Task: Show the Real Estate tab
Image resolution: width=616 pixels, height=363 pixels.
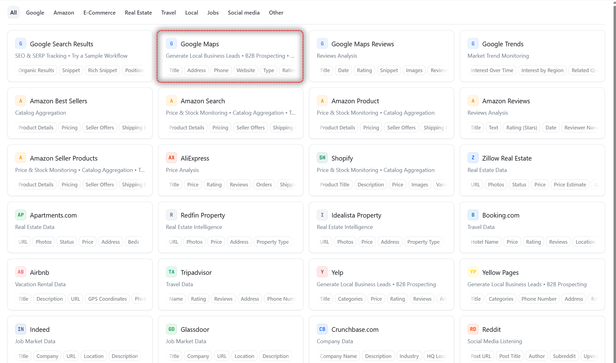Action: (138, 13)
